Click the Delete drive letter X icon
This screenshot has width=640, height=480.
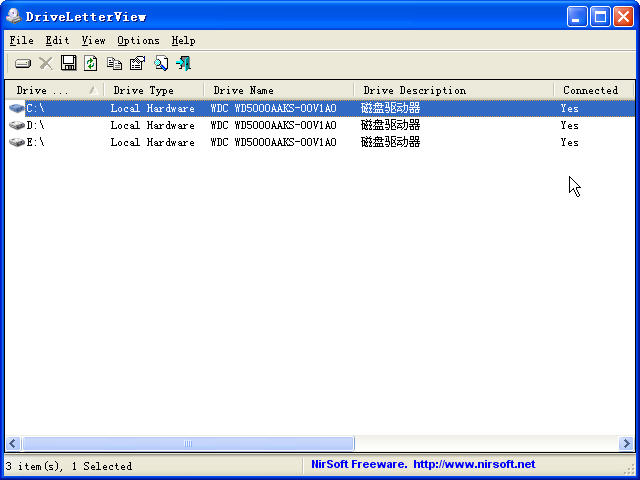[x=45, y=63]
